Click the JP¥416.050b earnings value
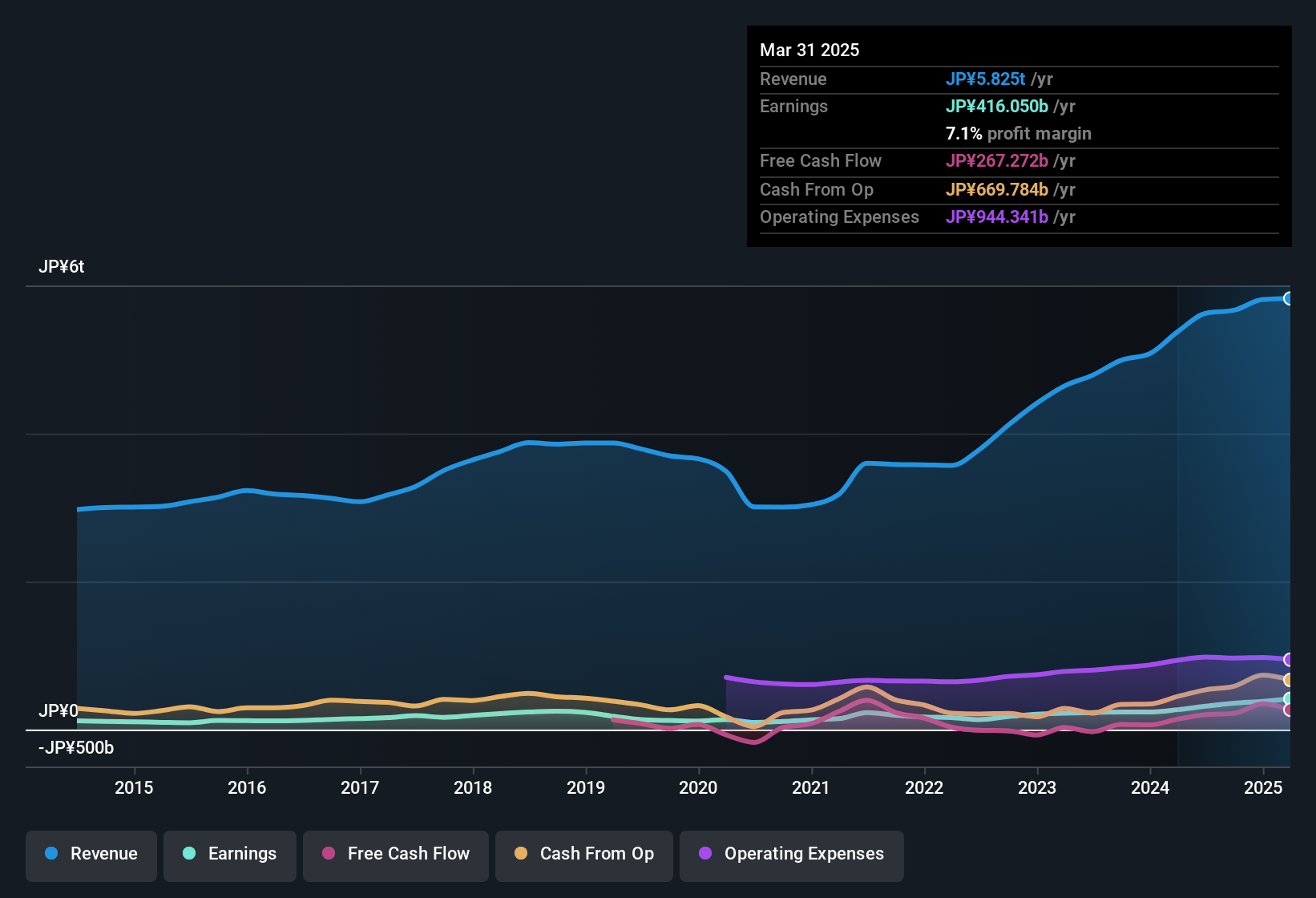 997,106
